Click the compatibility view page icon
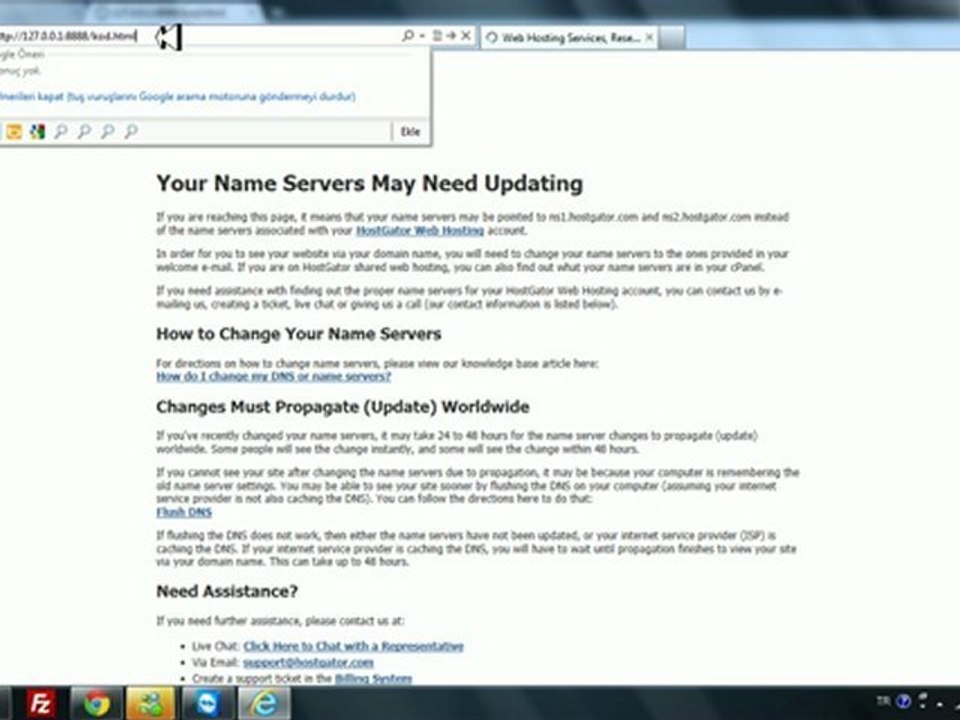Viewport: 960px width, 720px height. [437, 36]
